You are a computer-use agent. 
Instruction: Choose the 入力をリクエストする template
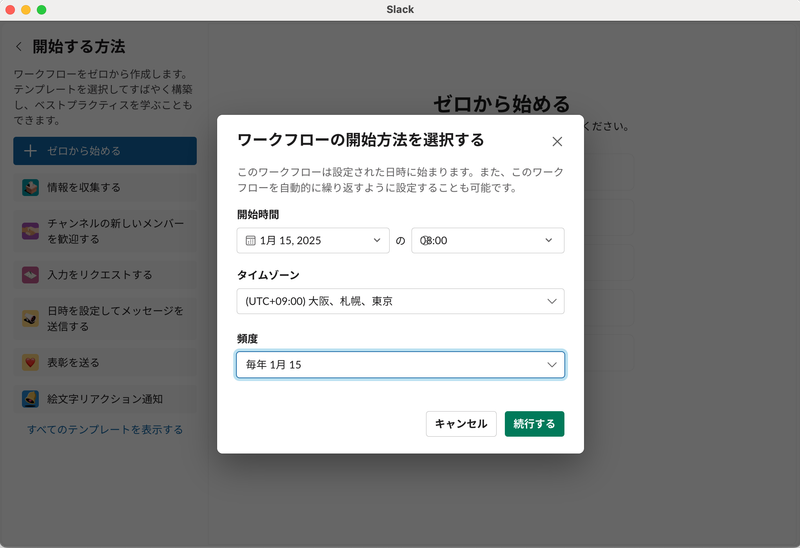click(x=105, y=275)
